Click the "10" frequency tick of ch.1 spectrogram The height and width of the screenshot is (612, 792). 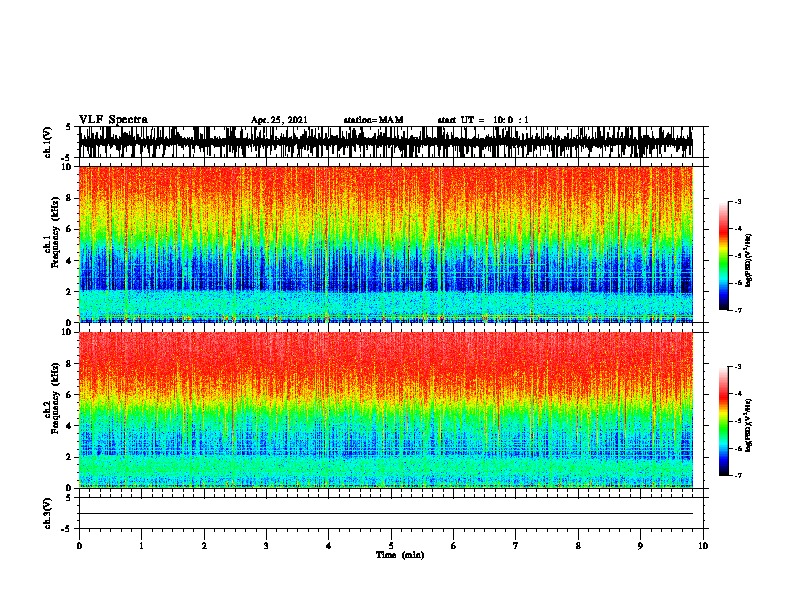click(x=67, y=167)
